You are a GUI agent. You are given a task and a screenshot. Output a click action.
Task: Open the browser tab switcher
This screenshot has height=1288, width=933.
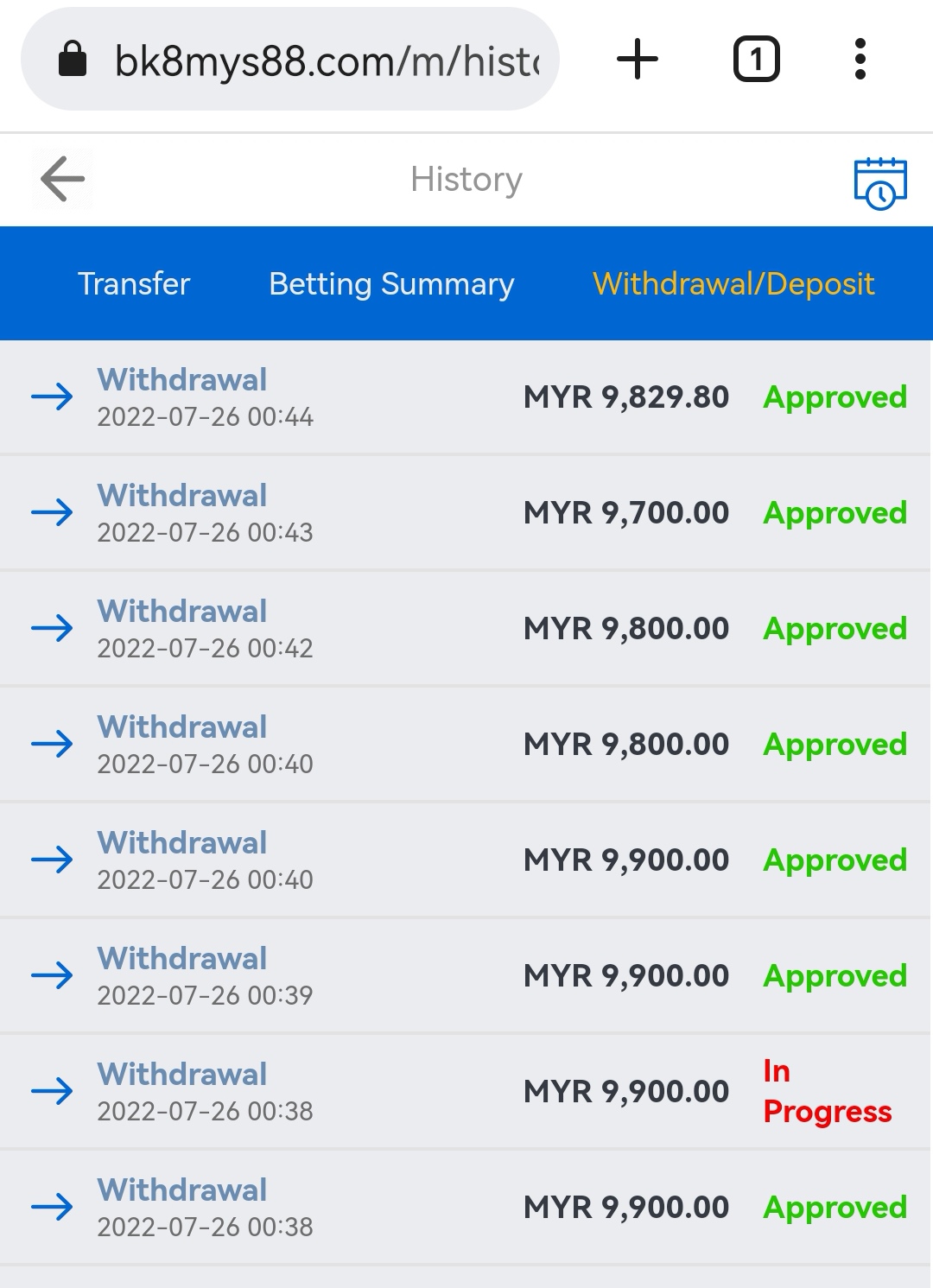pyautogui.click(x=756, y=60)
